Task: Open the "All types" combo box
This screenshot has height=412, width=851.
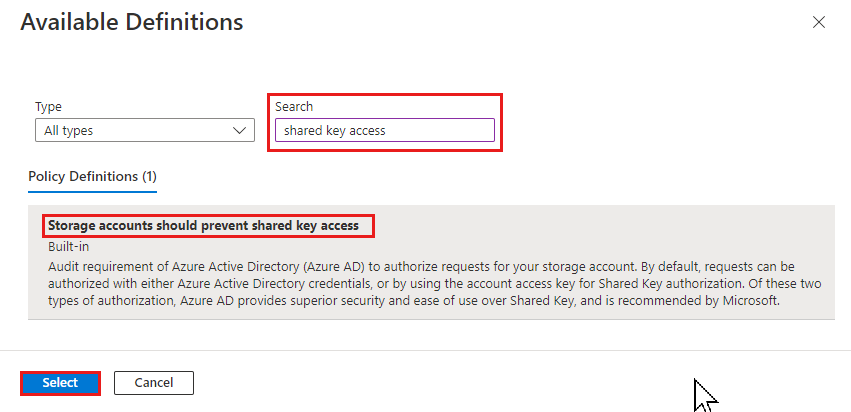Action: click(145, 130)
